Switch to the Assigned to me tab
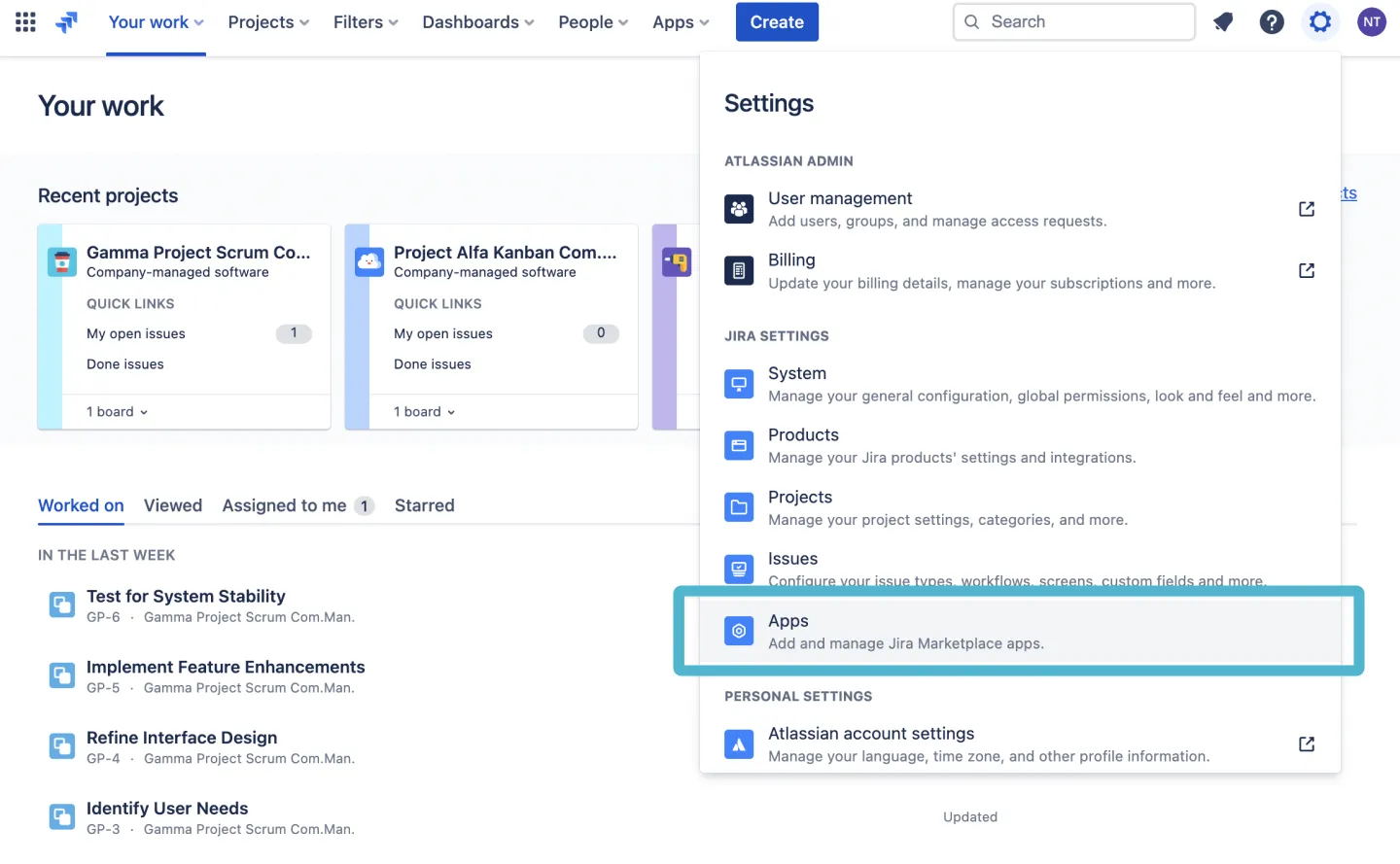 tap(284, 505)
